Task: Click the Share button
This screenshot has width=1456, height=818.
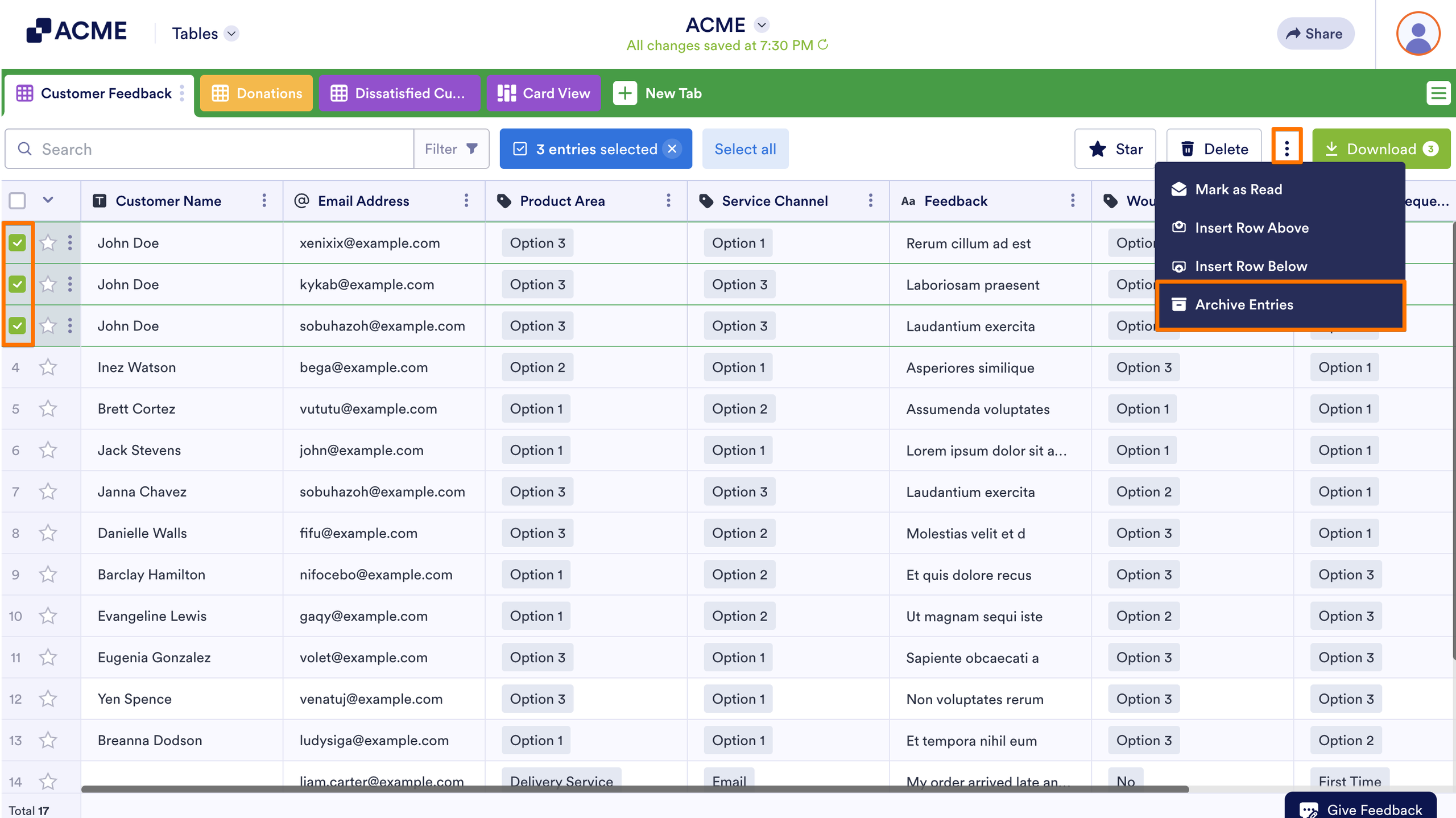Action: click(1315, 34)
